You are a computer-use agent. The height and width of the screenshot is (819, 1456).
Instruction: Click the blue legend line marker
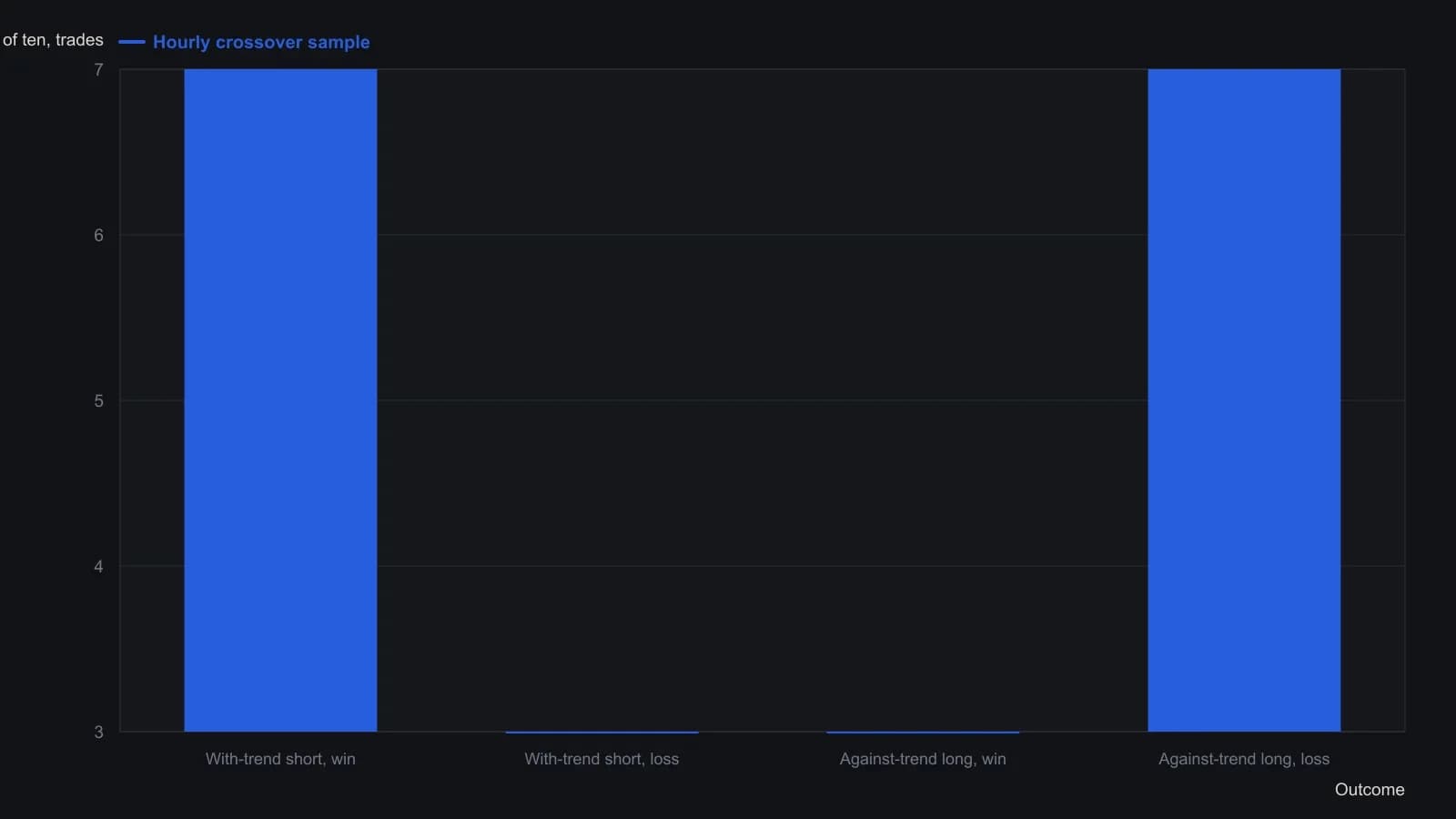pyautogui.click(x=132, y=42)
